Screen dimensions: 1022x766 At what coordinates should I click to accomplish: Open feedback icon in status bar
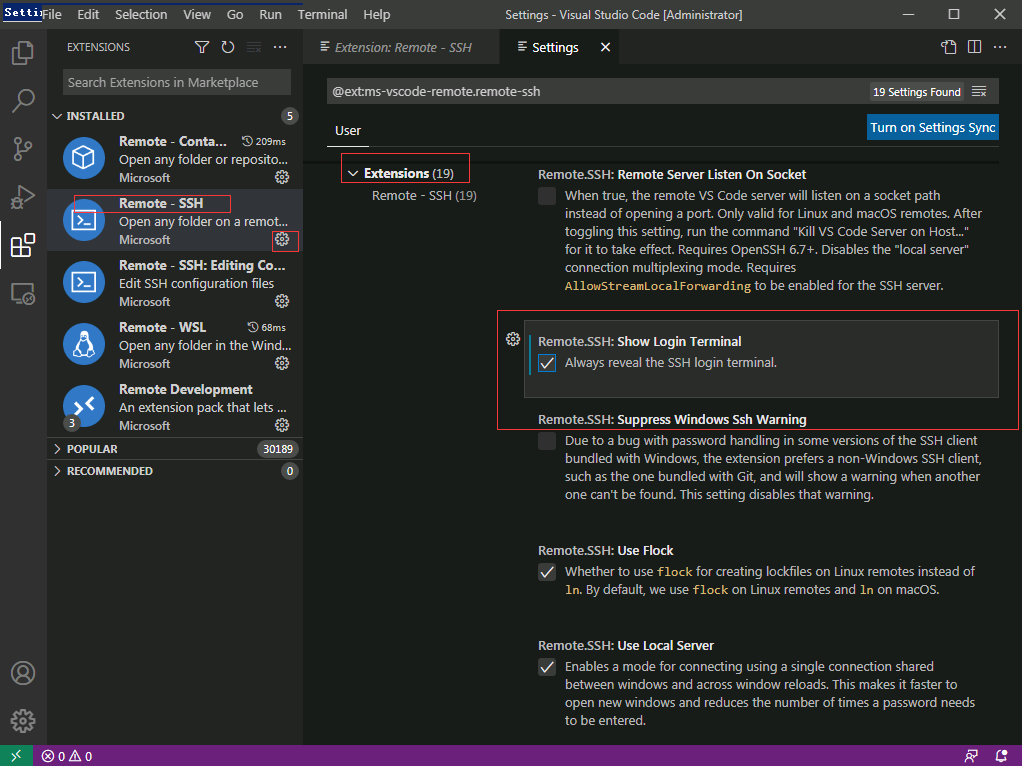tap(971, 756)
